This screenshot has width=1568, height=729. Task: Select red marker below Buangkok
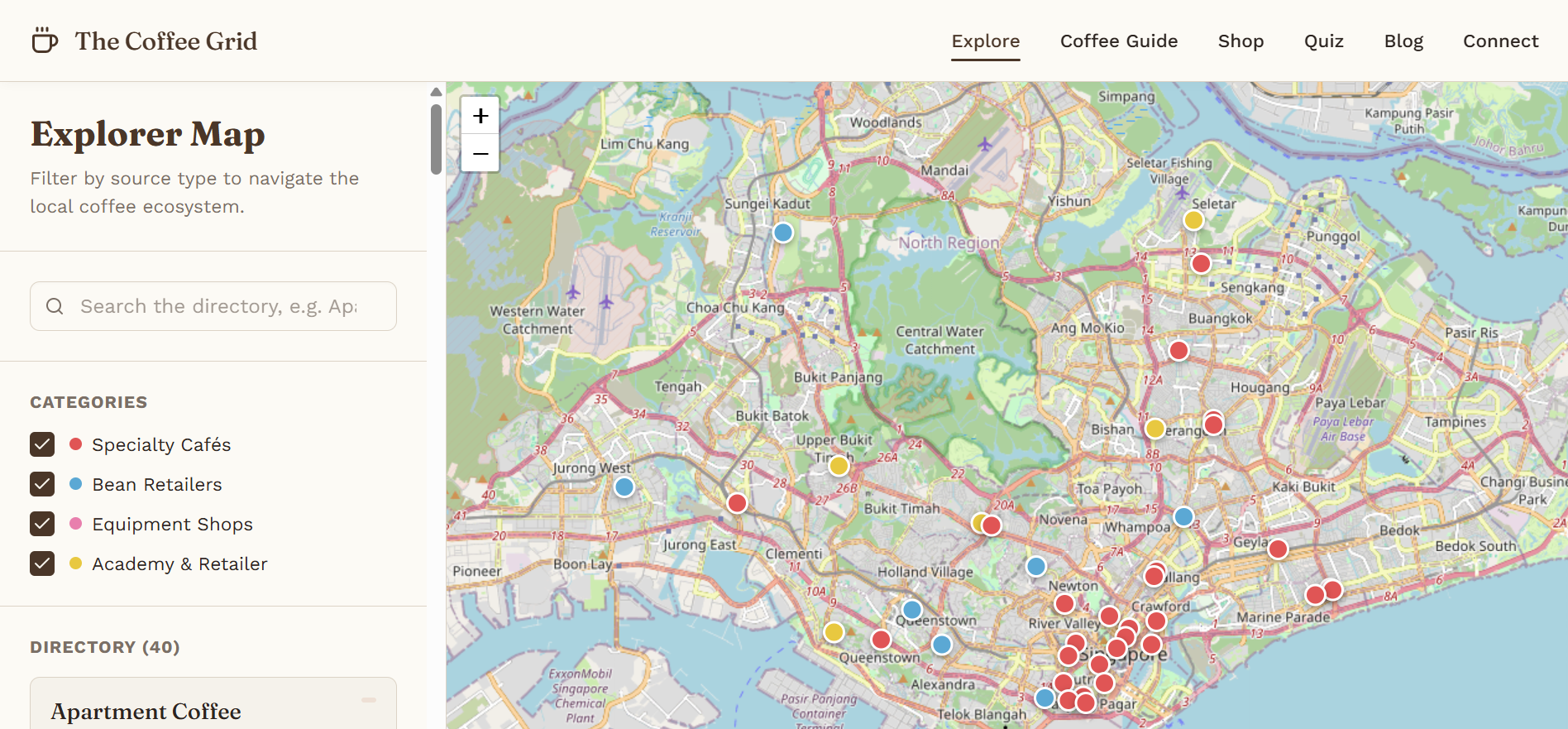(x=1178, y=351)
